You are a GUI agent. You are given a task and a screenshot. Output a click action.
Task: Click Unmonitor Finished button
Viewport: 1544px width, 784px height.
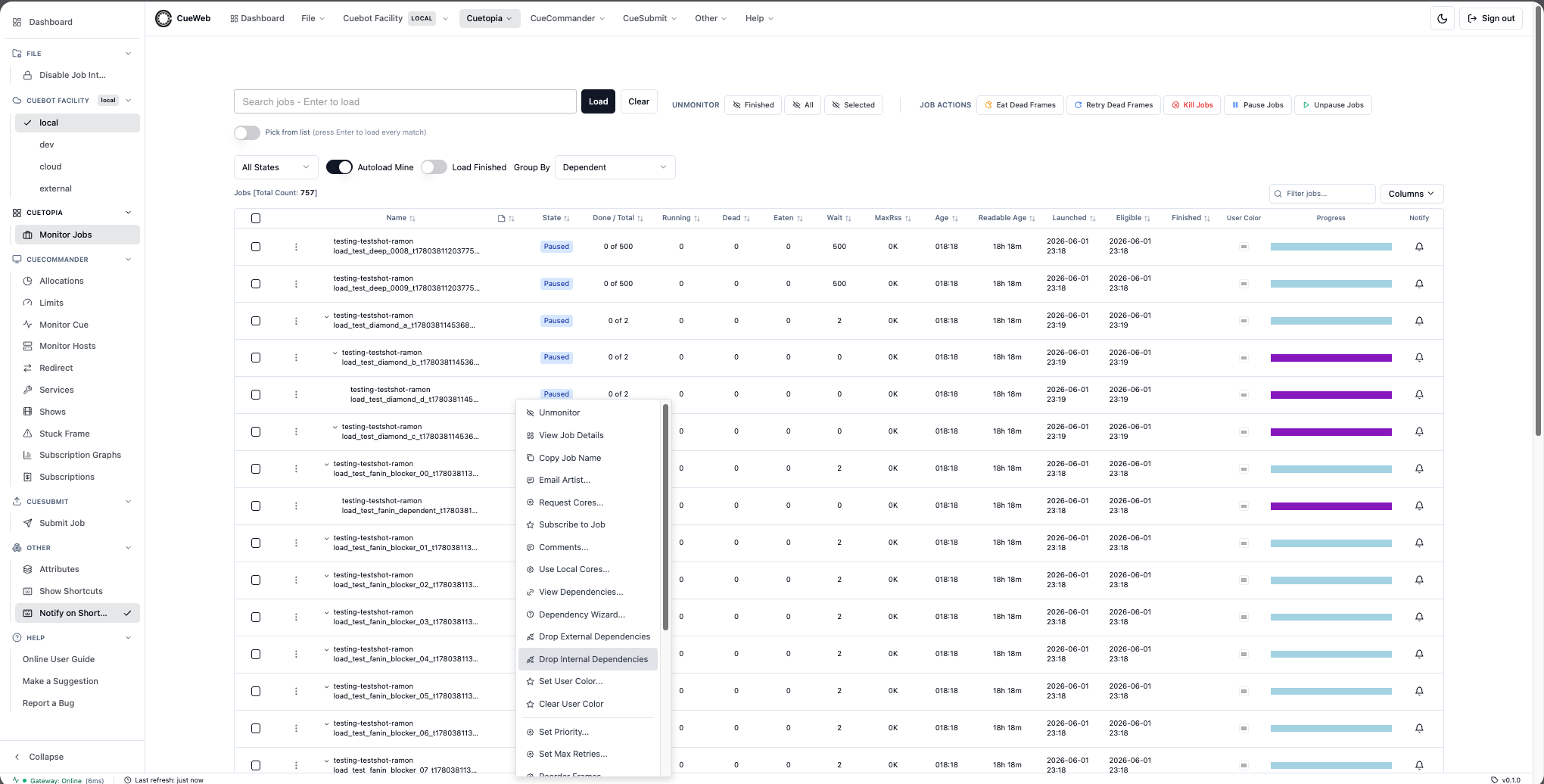tap(753, 105)
